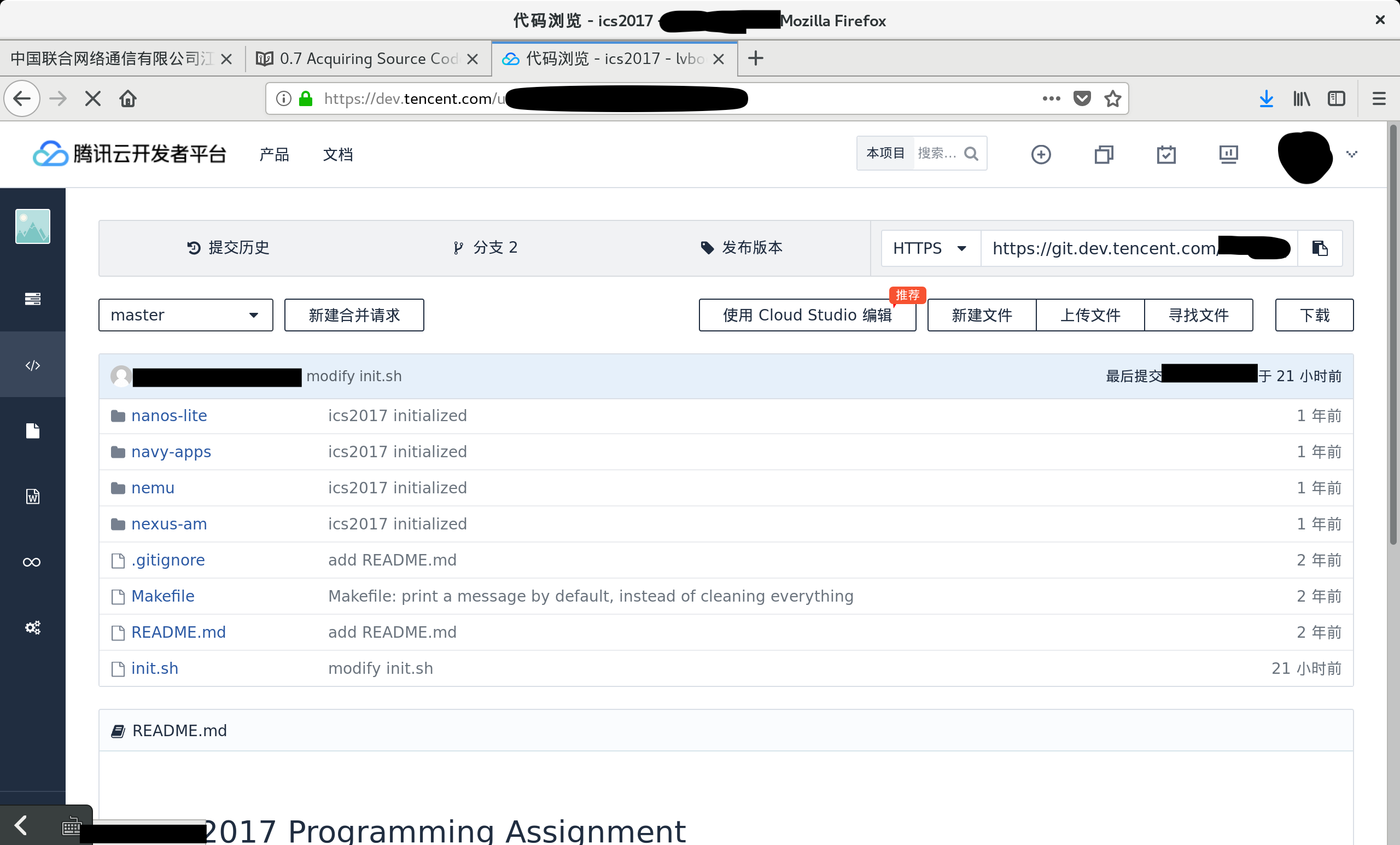The image size is (1400, 845).
Task: Open the infinity CI sidebar icon
Action: pyautogui.click(x=32, y=562)
